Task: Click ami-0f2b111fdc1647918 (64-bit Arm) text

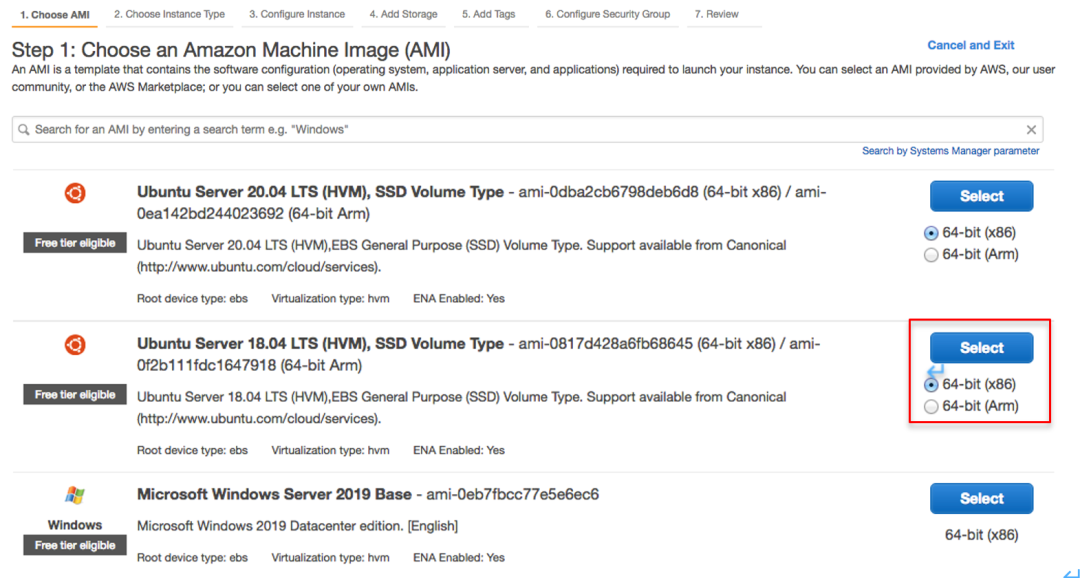Action: coord(249,366)
